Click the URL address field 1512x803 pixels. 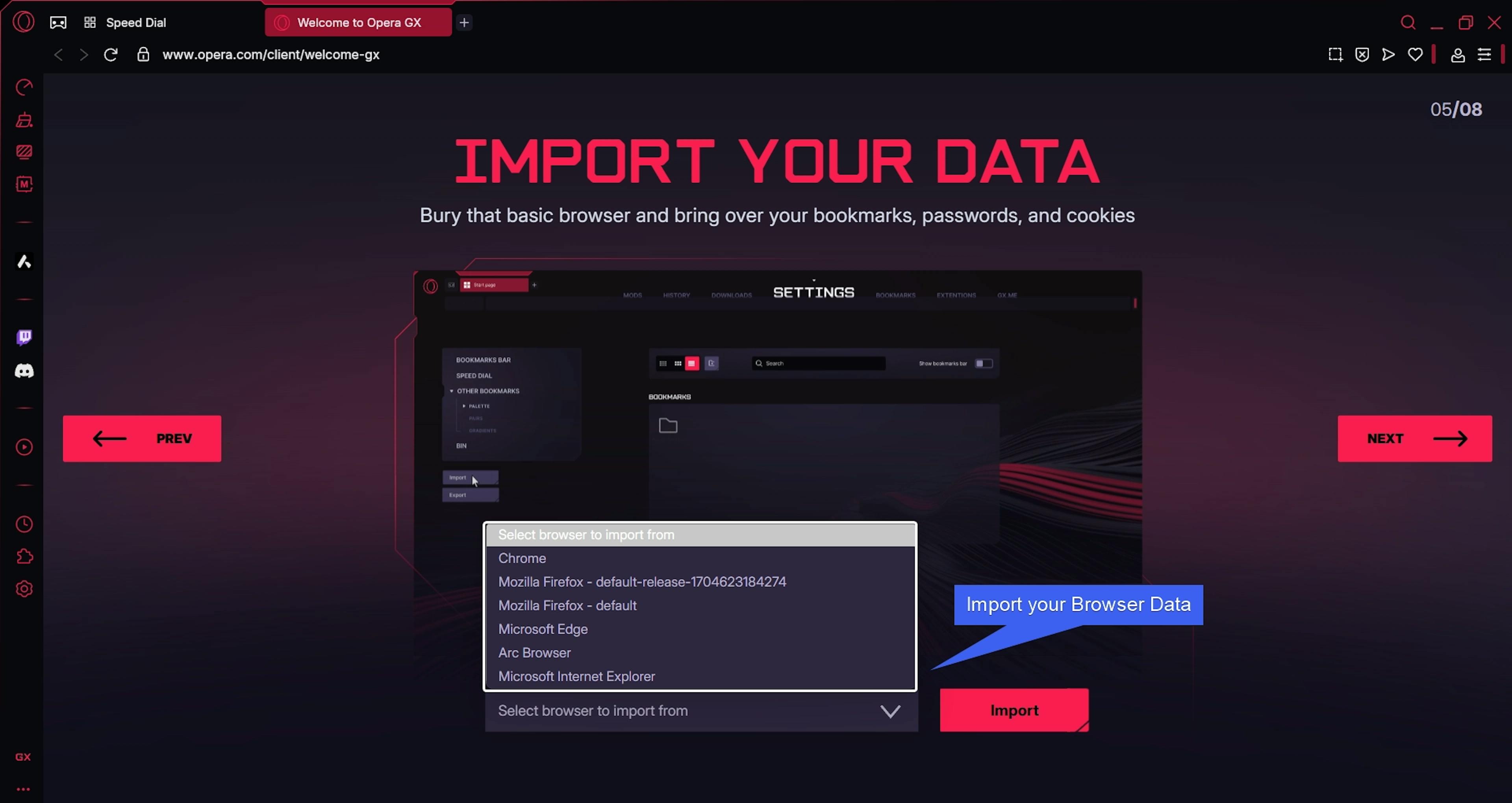tap(271, 55)
